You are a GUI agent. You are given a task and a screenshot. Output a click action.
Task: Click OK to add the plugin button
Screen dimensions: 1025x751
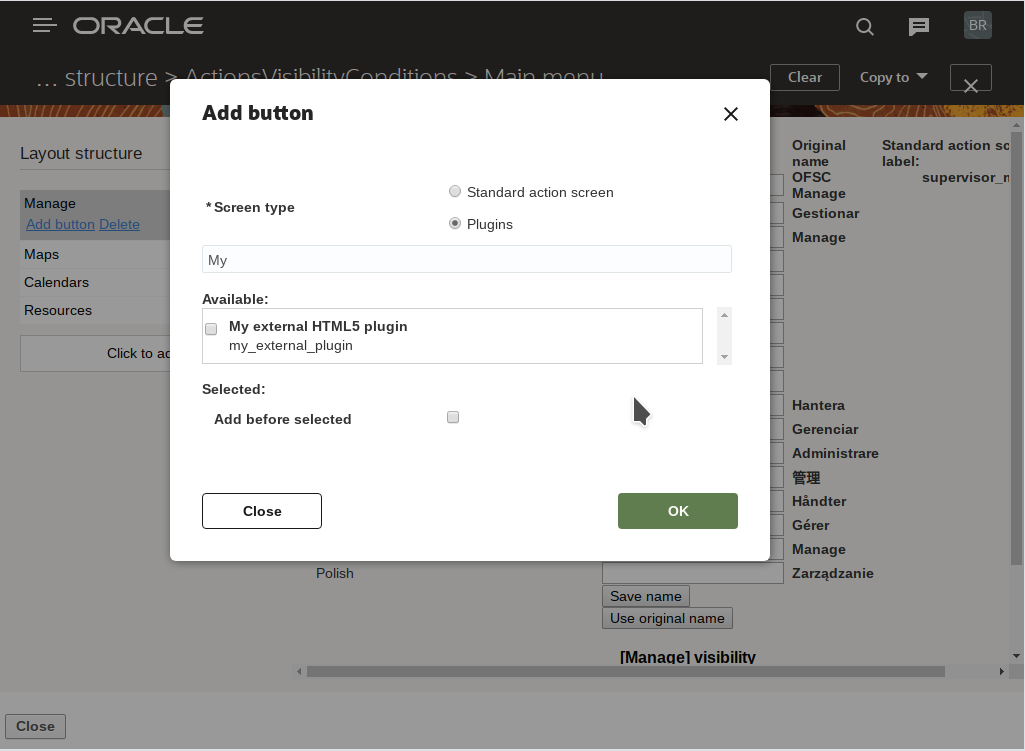point(677,510)
